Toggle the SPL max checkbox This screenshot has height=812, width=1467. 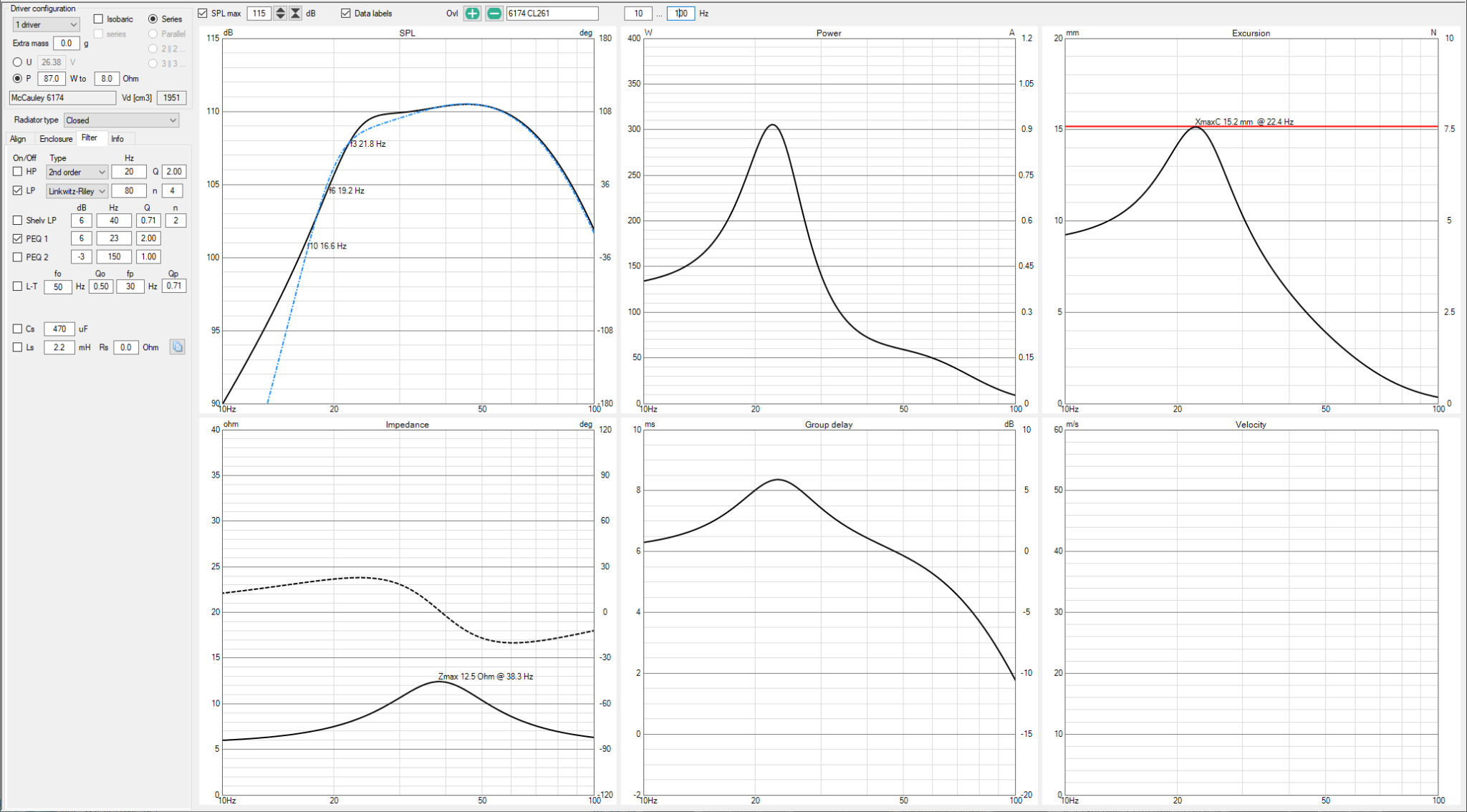coord(203,14)
